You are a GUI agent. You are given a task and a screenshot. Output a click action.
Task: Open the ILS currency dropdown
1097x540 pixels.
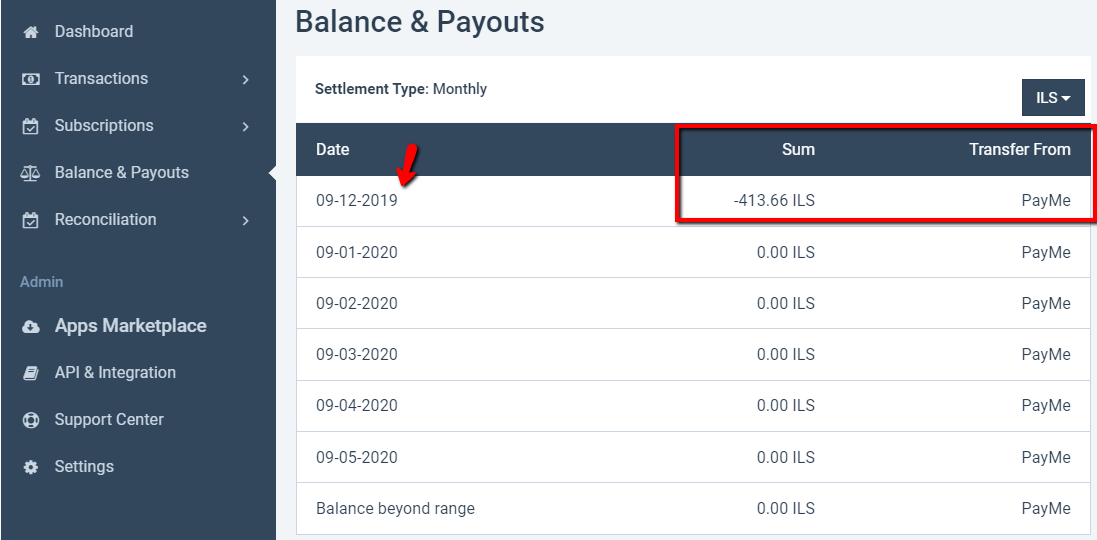tap(1053, 98)
